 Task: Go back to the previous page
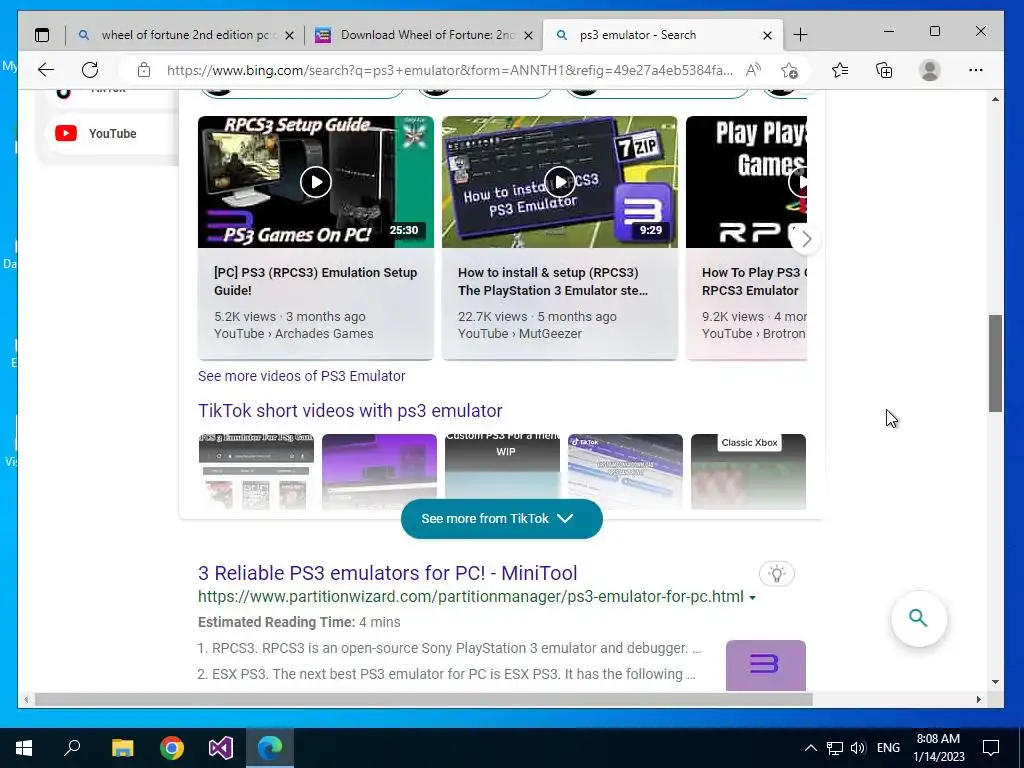(45, 70)
